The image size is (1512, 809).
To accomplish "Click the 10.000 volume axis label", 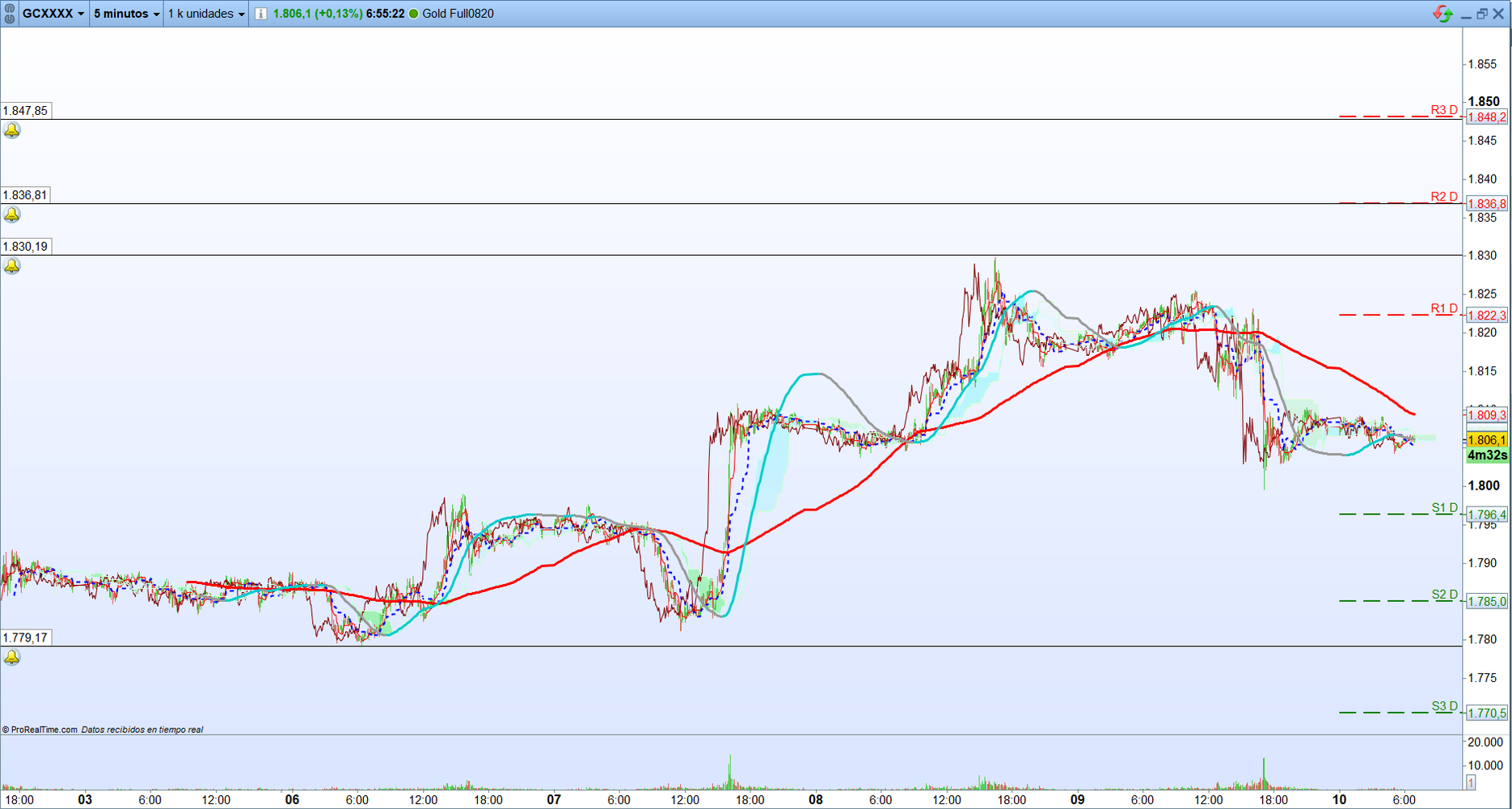I will click(1485, 765).
